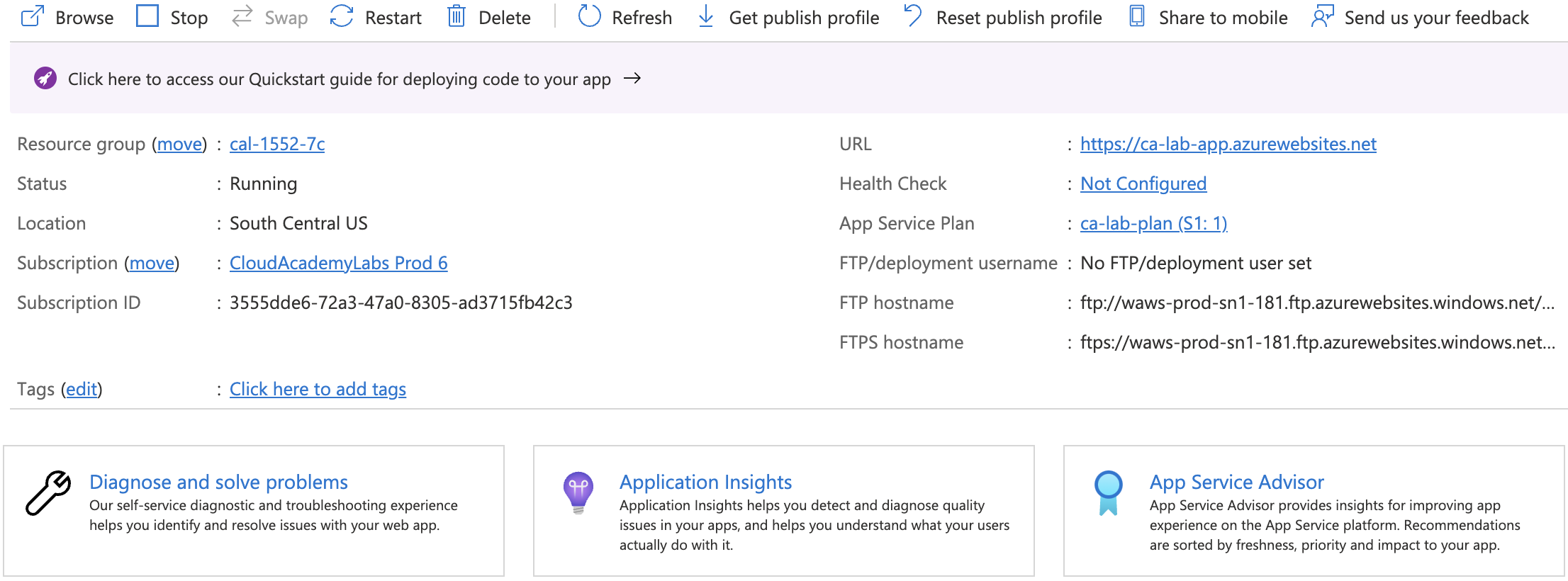Click the move link beside Subscription
Viewport: 1568px width, 581px height.
coord(152,263)
